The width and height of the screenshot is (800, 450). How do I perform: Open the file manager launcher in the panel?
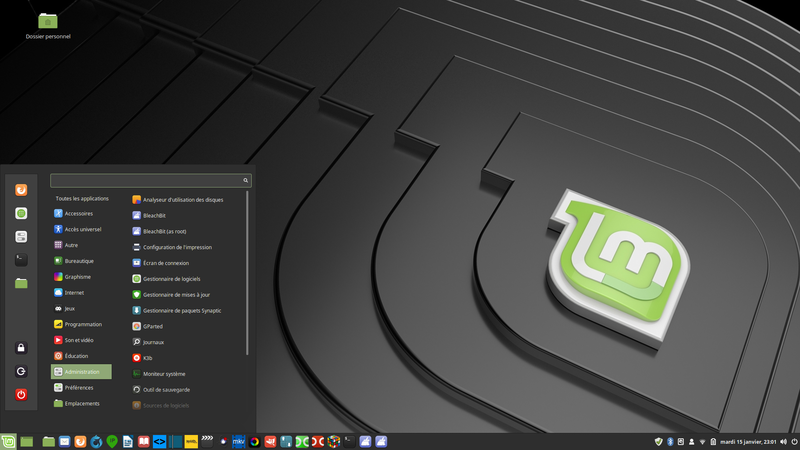tap(48, 442)
